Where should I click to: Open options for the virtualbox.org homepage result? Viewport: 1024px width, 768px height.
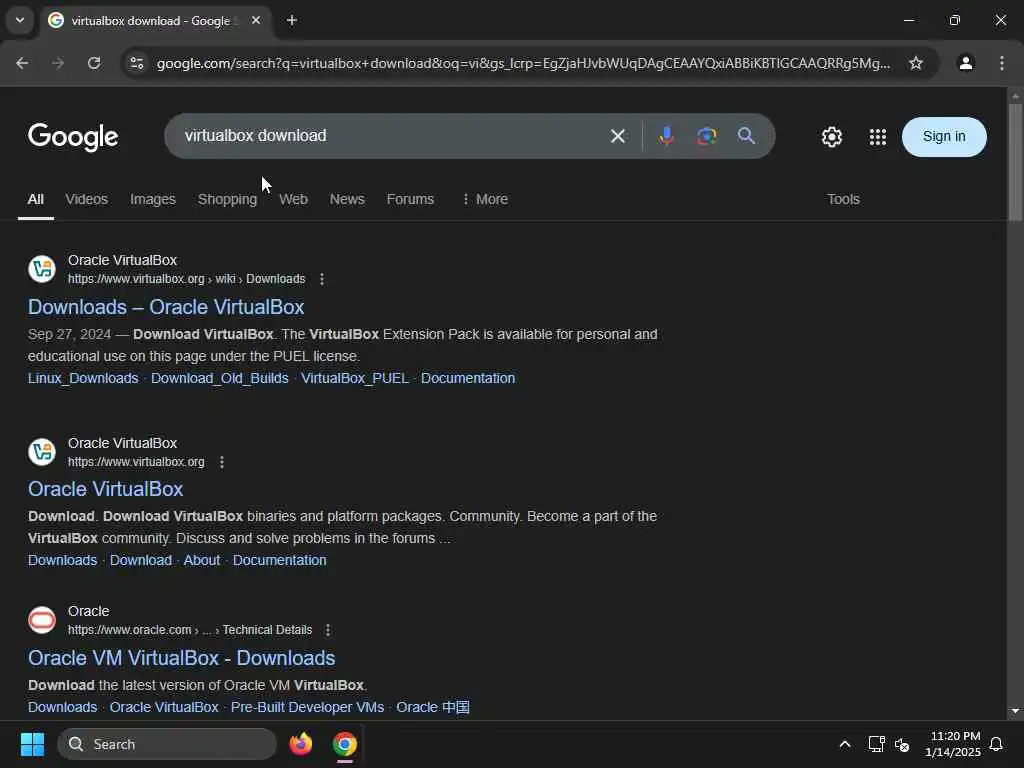[x=221, y=462]
